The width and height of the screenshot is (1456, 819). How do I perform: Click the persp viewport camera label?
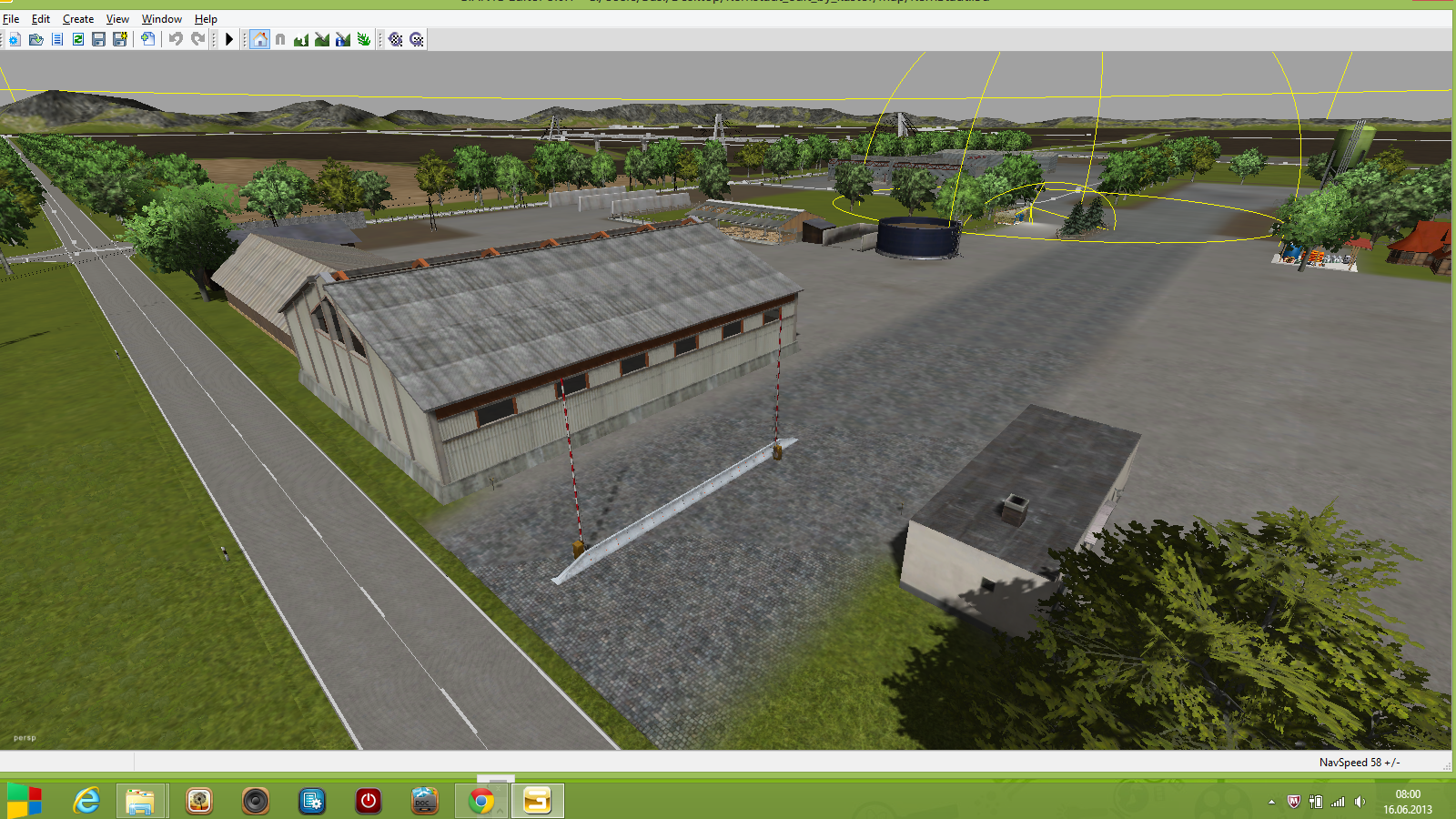(25, 738)
